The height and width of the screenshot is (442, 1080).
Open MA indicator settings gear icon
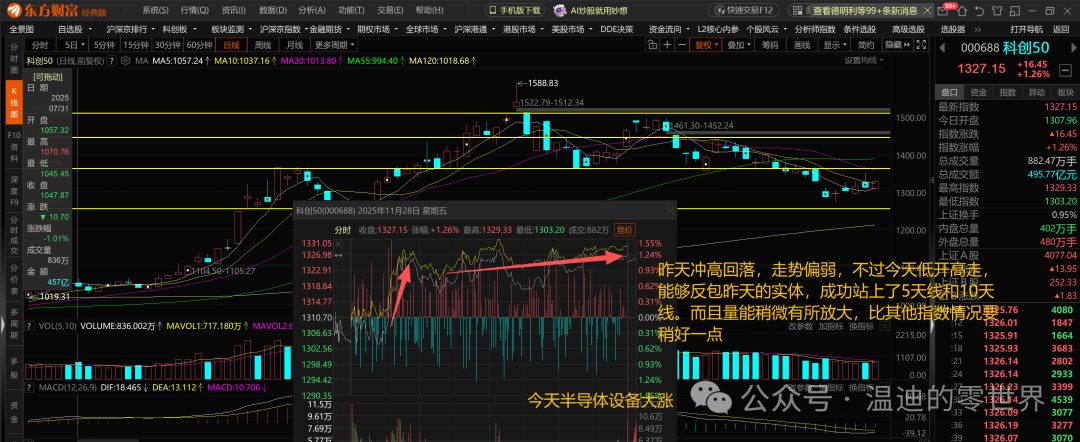point(125,61)
